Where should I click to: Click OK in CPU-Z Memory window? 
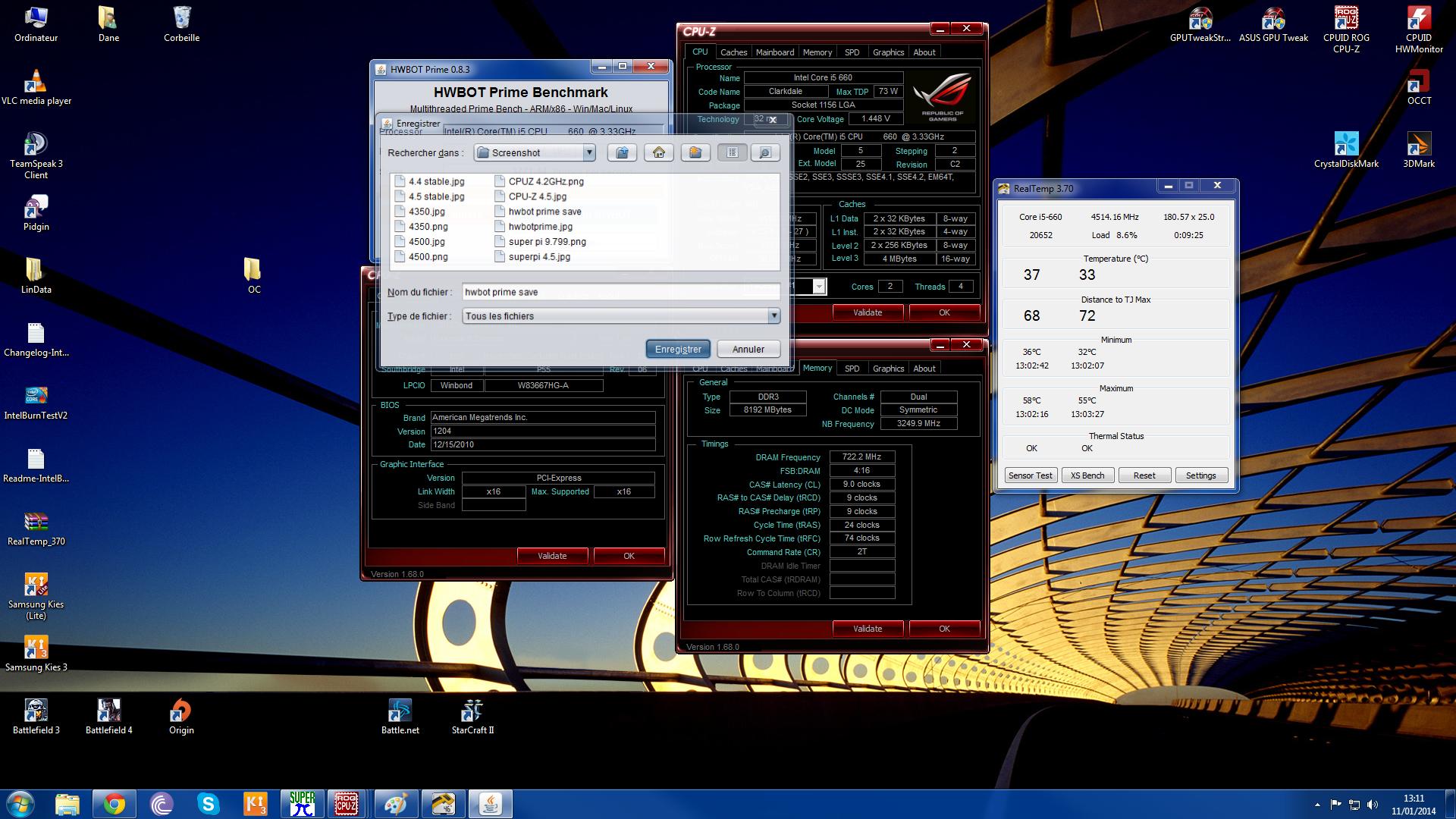(944, 629)
